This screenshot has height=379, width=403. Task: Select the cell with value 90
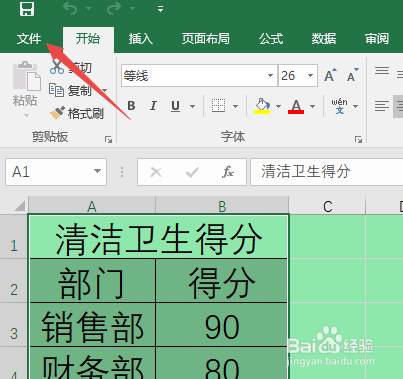[221, 325]
